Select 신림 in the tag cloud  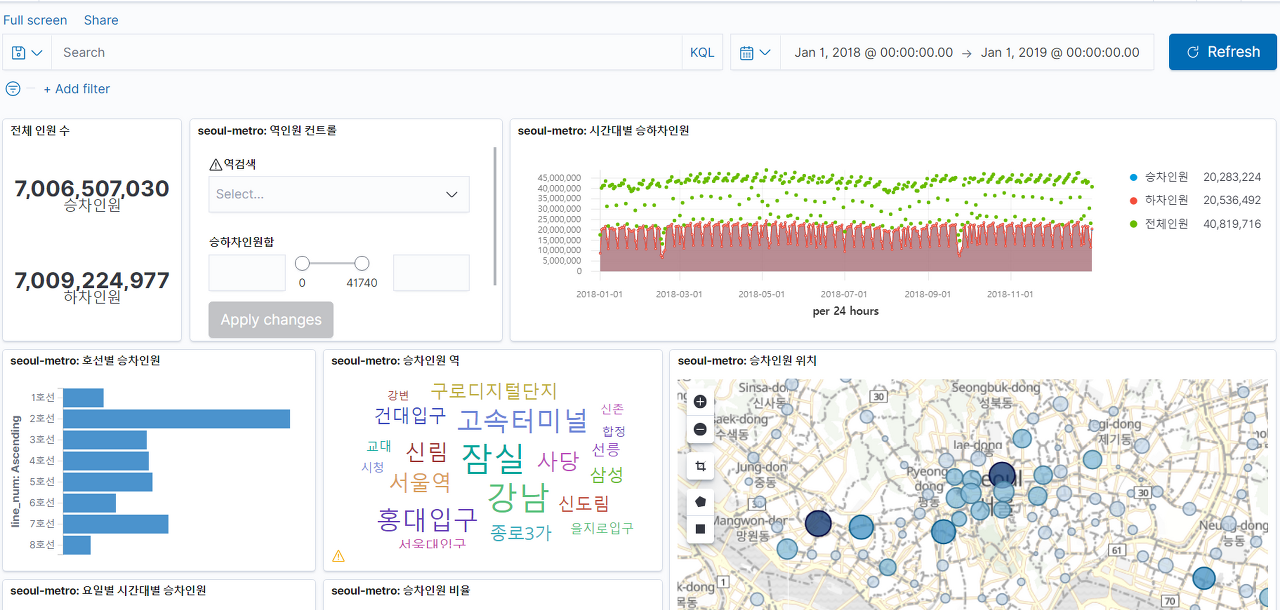(427, 452)
